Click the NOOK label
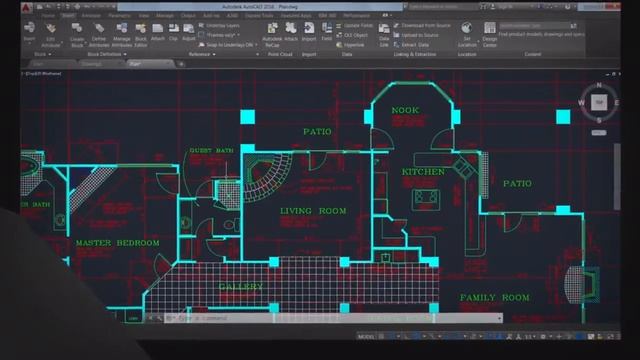 point(405,110)
